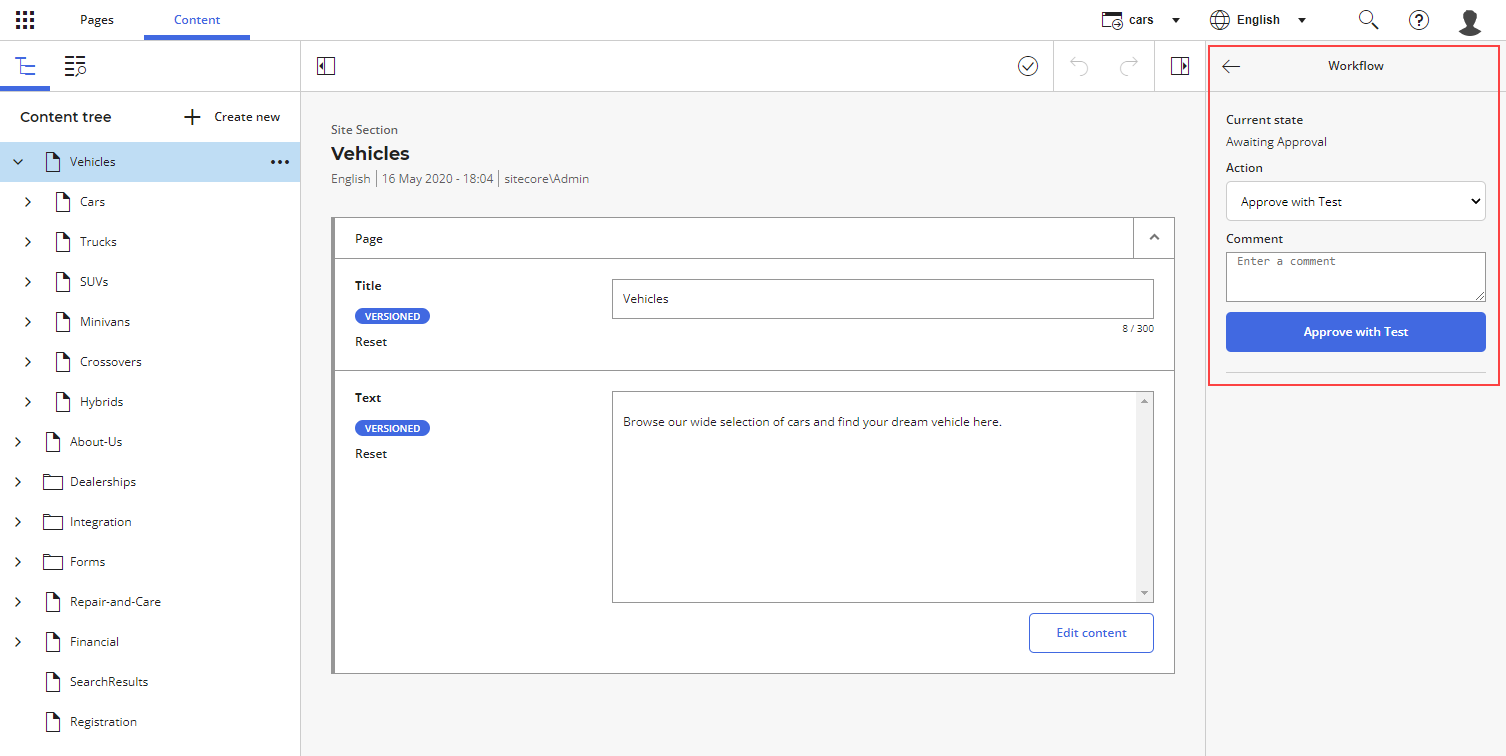Viewport: 1506px width, 756px height.
Task: Click the undo arrow icon
Action: [1079, 66]
